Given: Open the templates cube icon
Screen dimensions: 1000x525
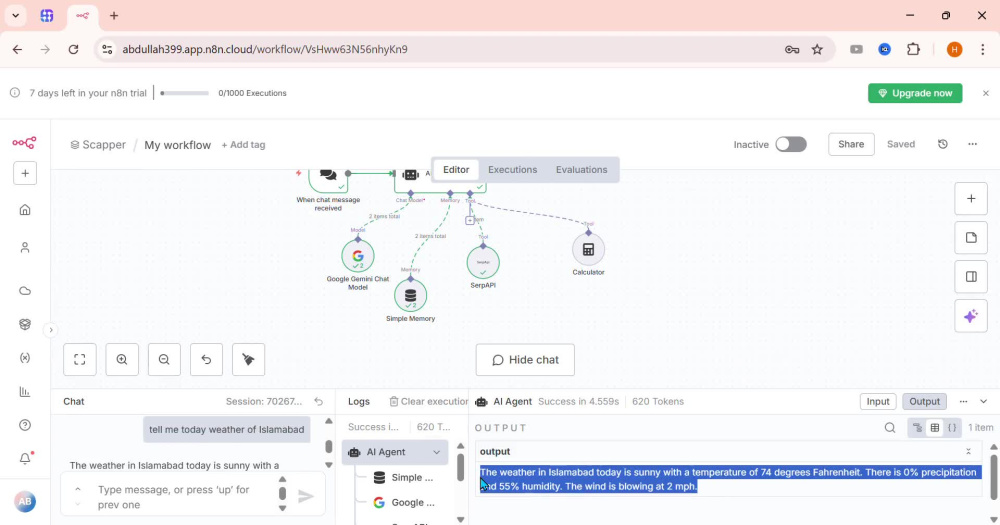Looking at the screenshot, I should pyautogui.click(x=25, y=324).
